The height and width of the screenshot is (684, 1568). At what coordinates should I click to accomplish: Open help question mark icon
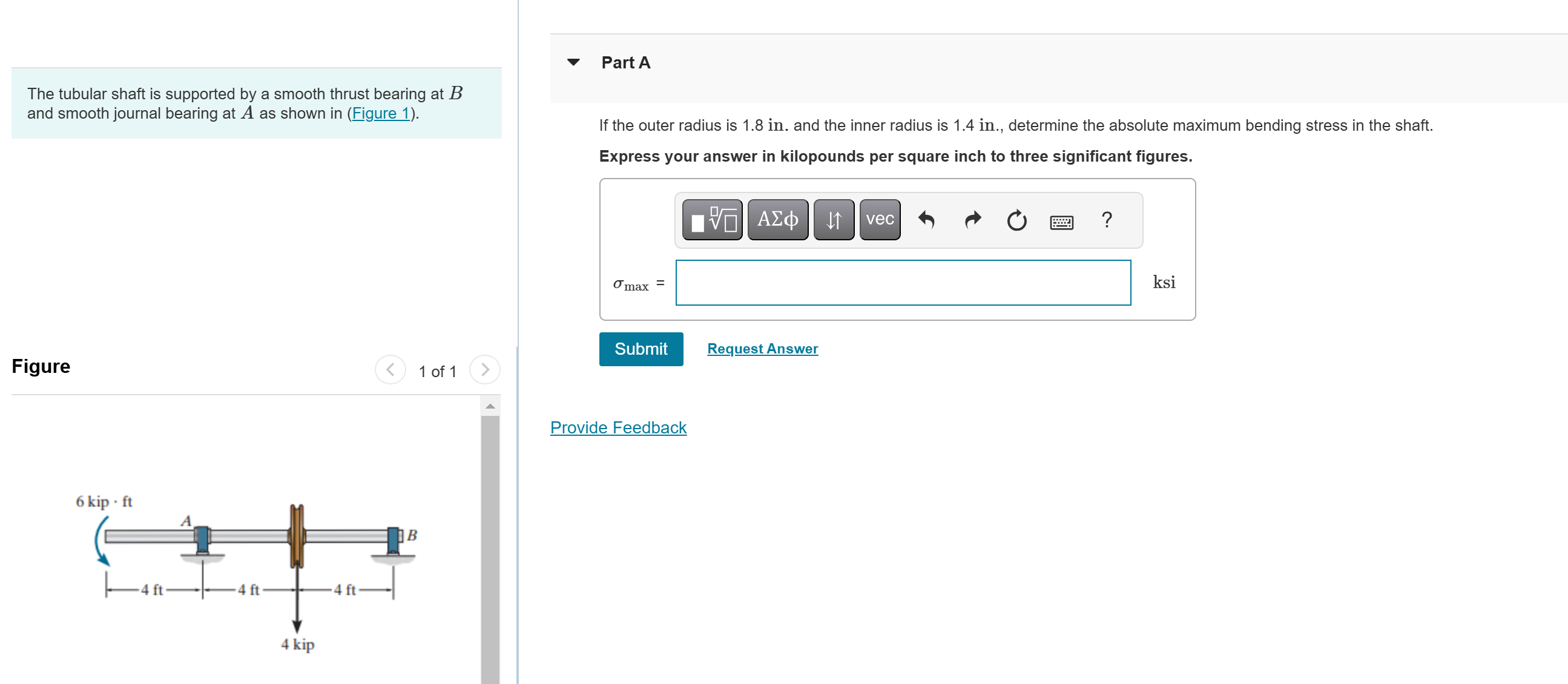(x=1107, y=220)
